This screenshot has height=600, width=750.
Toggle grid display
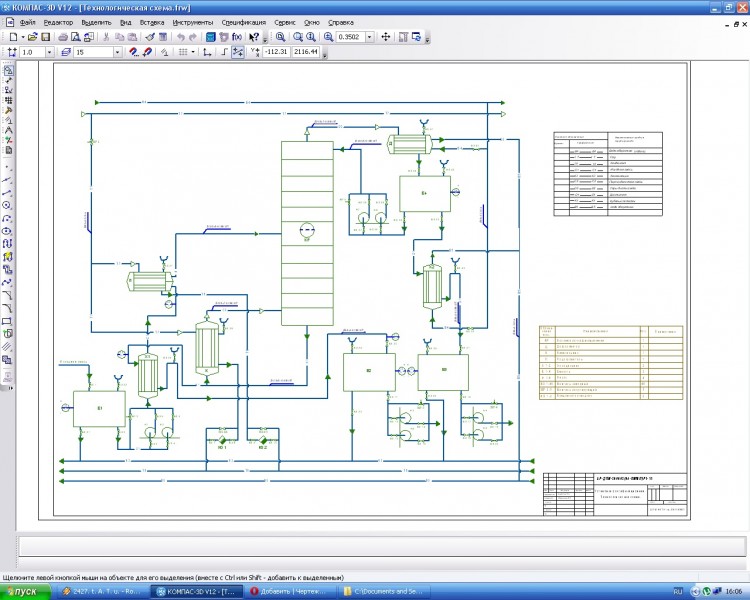pos(183,52)
